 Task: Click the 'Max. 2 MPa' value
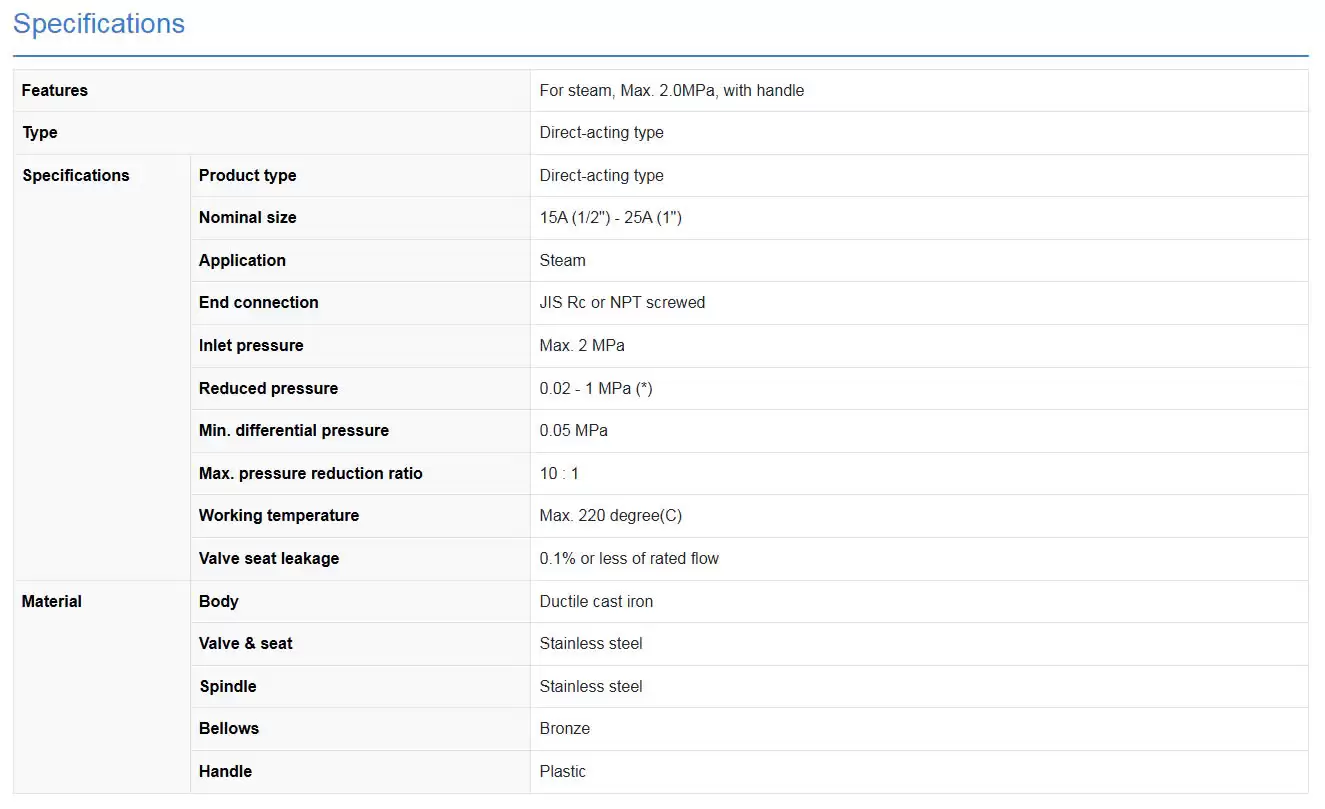[x=582, y=345]
